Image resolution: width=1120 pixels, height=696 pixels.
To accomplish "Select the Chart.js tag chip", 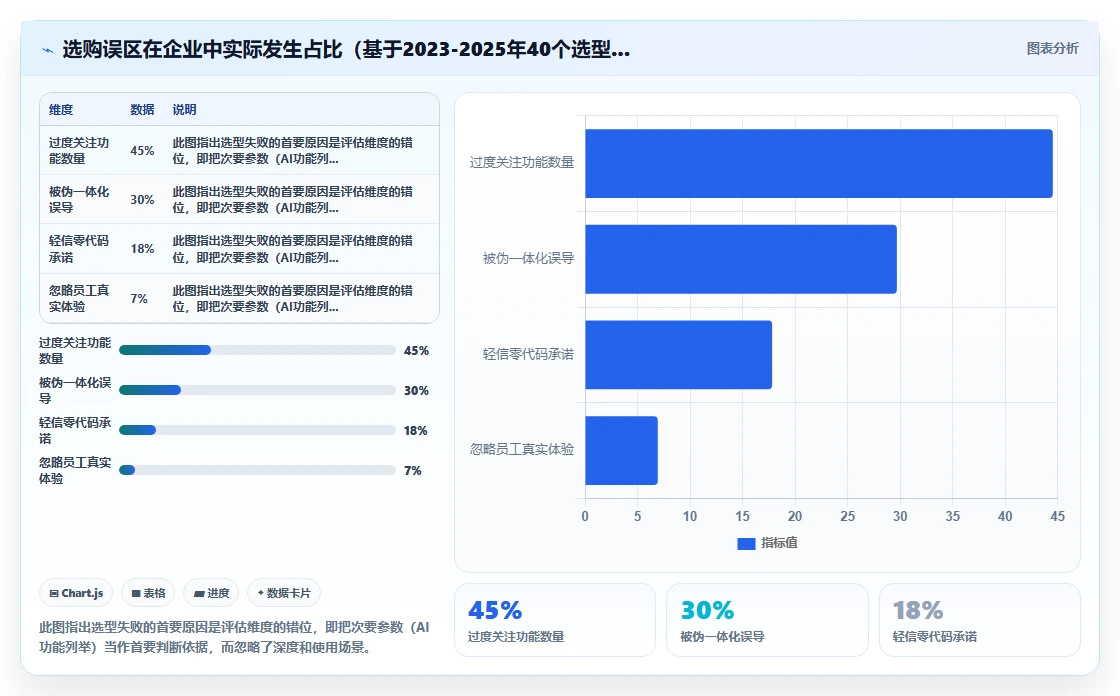I will coord(76,593).
